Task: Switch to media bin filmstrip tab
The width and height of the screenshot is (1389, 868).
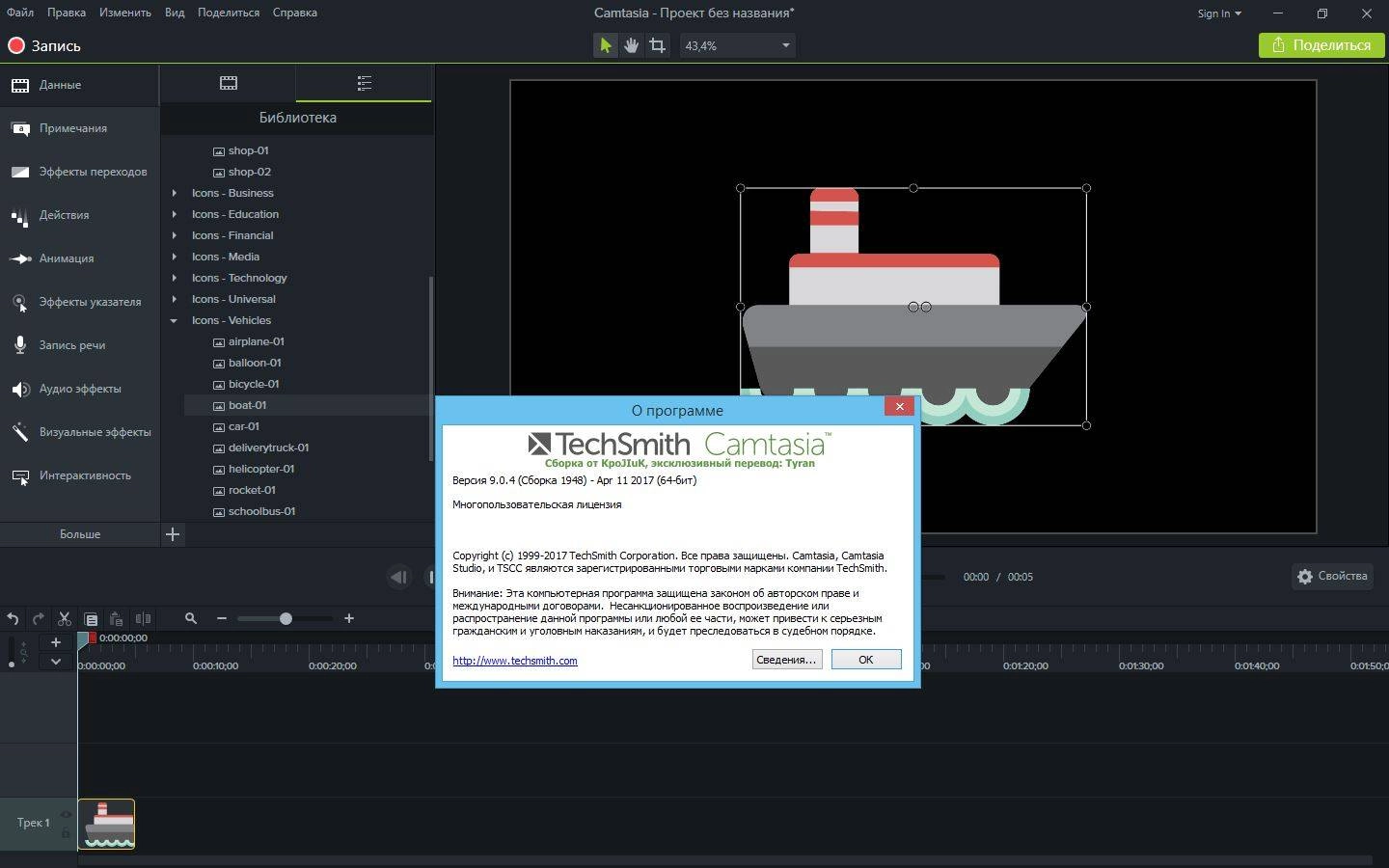Action: (229, 83)
